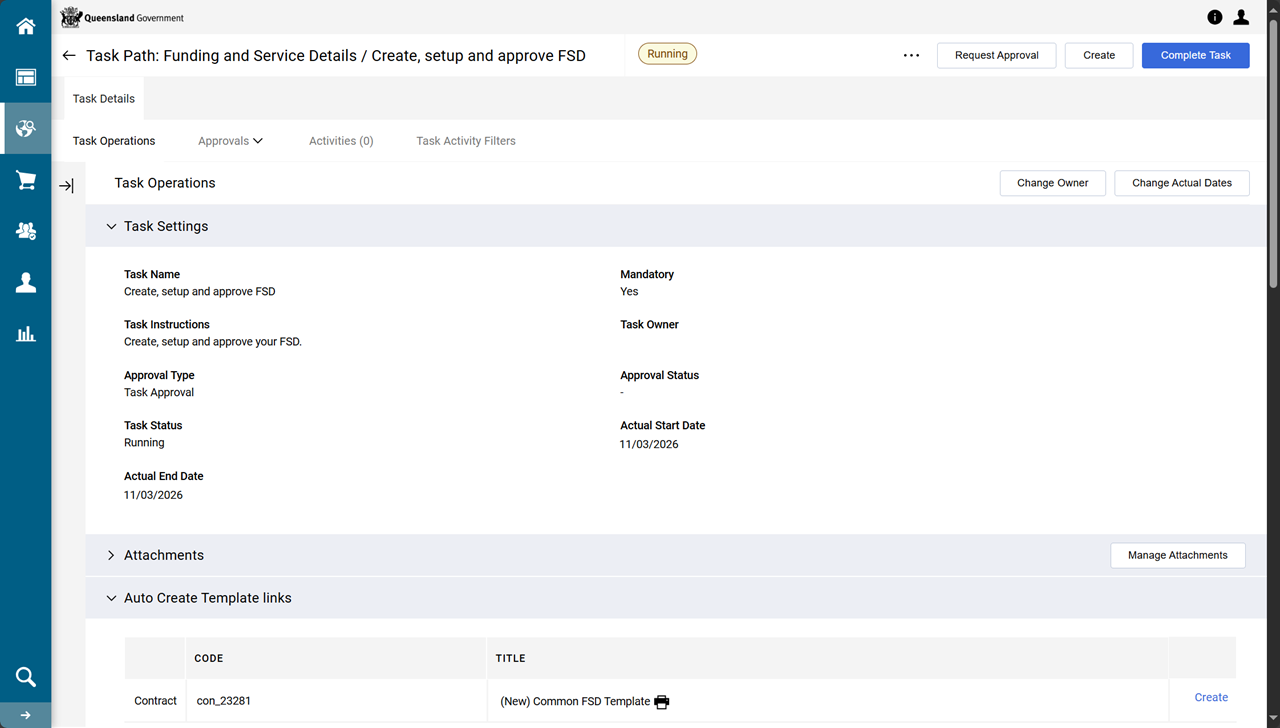Expand the Attachments section
The image size is (1280, 728).
coord(111,555)
